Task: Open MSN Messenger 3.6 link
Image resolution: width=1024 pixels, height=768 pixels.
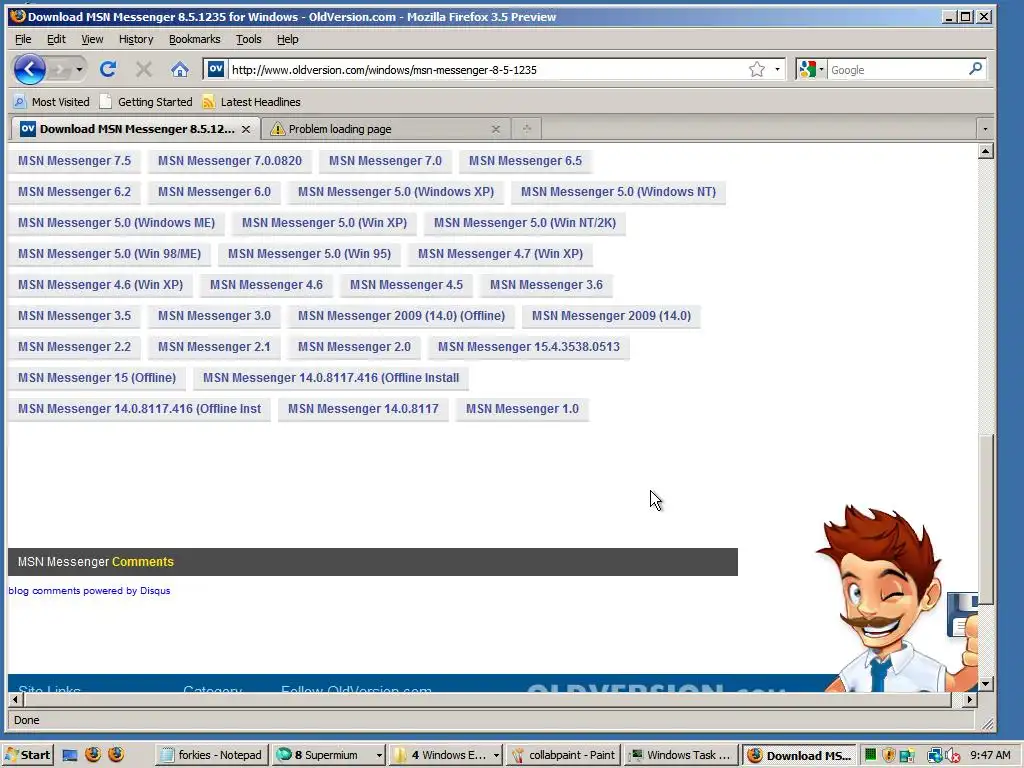Action: point(547,285)
